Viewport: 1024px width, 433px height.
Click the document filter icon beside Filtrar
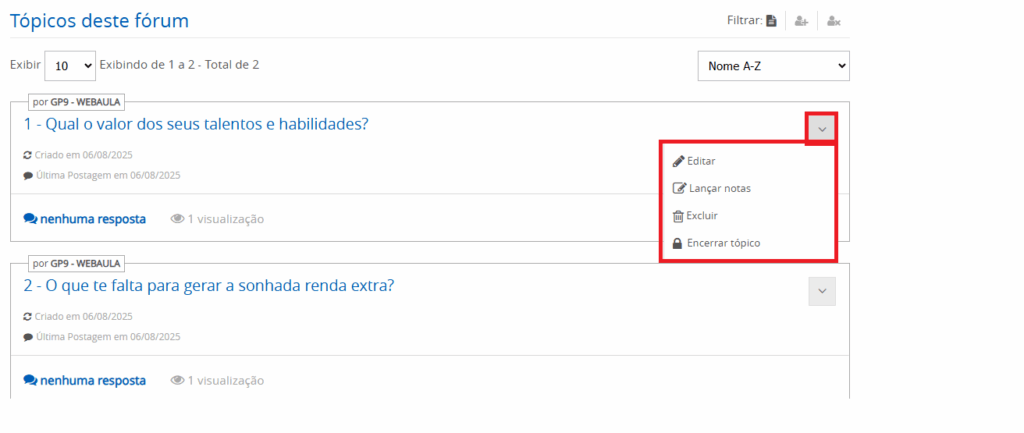771,21
